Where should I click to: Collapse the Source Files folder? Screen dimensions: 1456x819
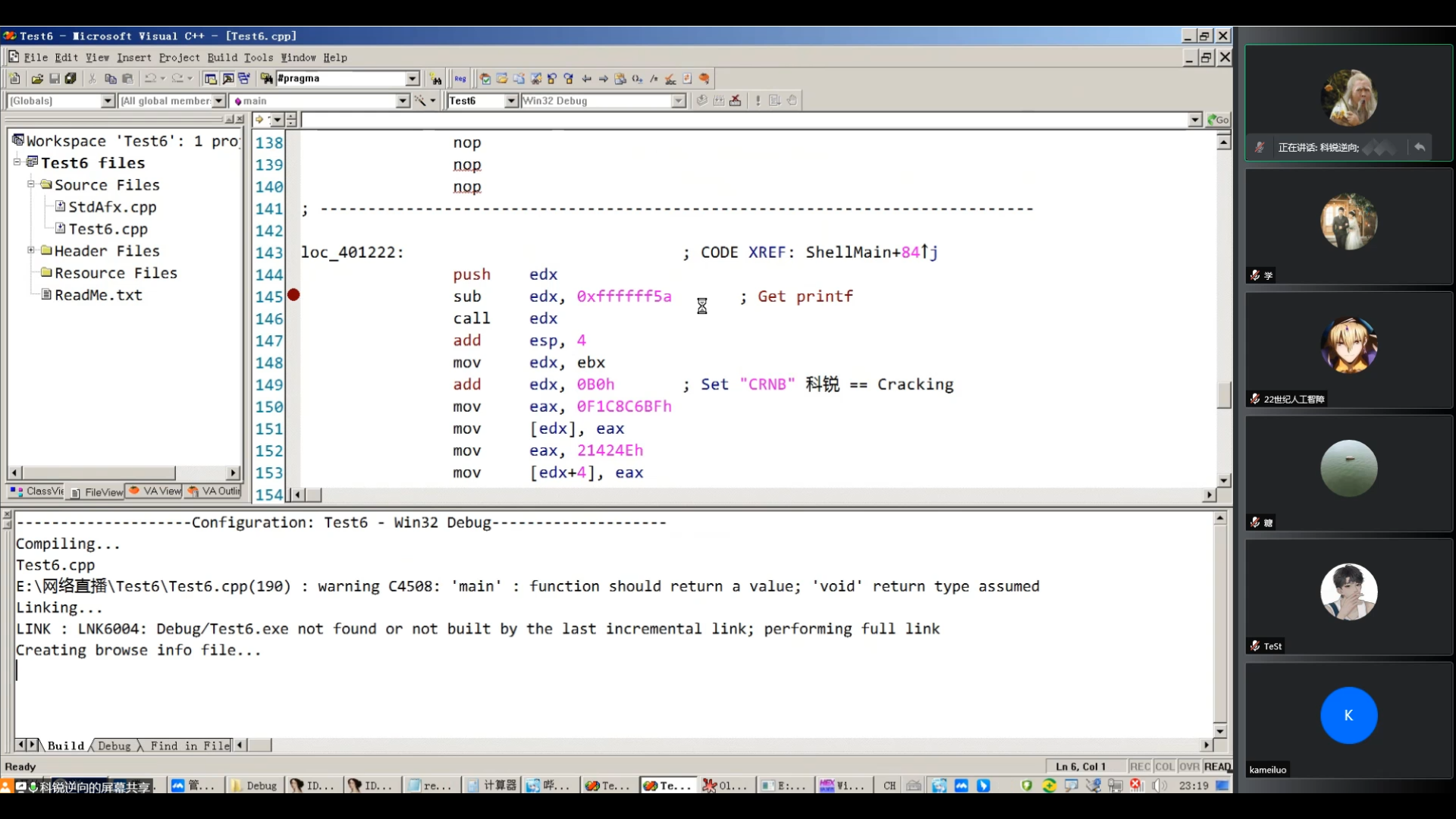(x=31, y=184)
